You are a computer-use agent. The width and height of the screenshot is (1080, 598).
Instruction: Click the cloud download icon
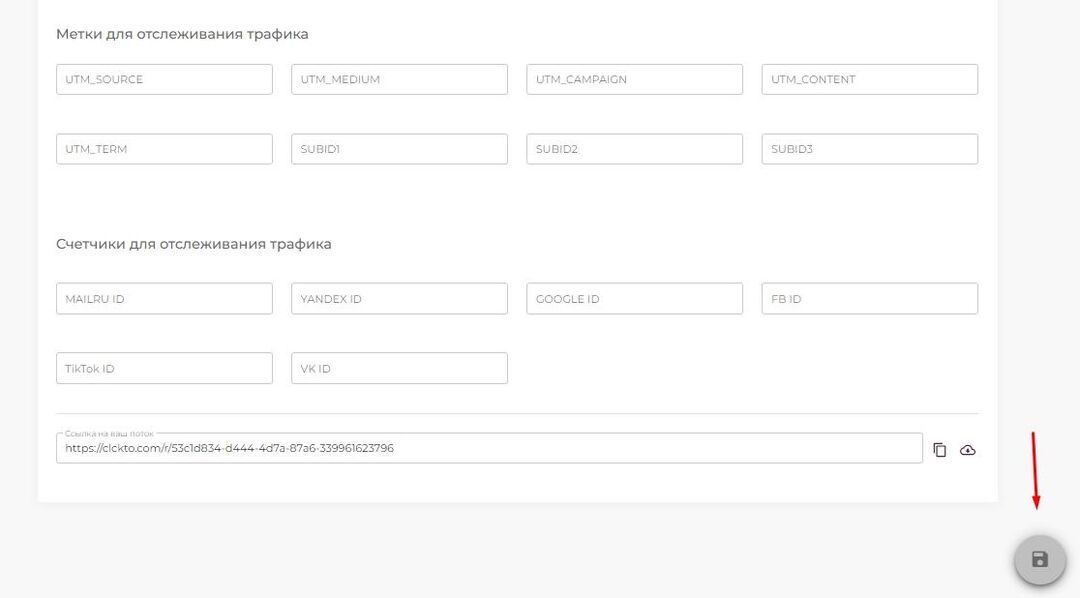pos(967,450)
